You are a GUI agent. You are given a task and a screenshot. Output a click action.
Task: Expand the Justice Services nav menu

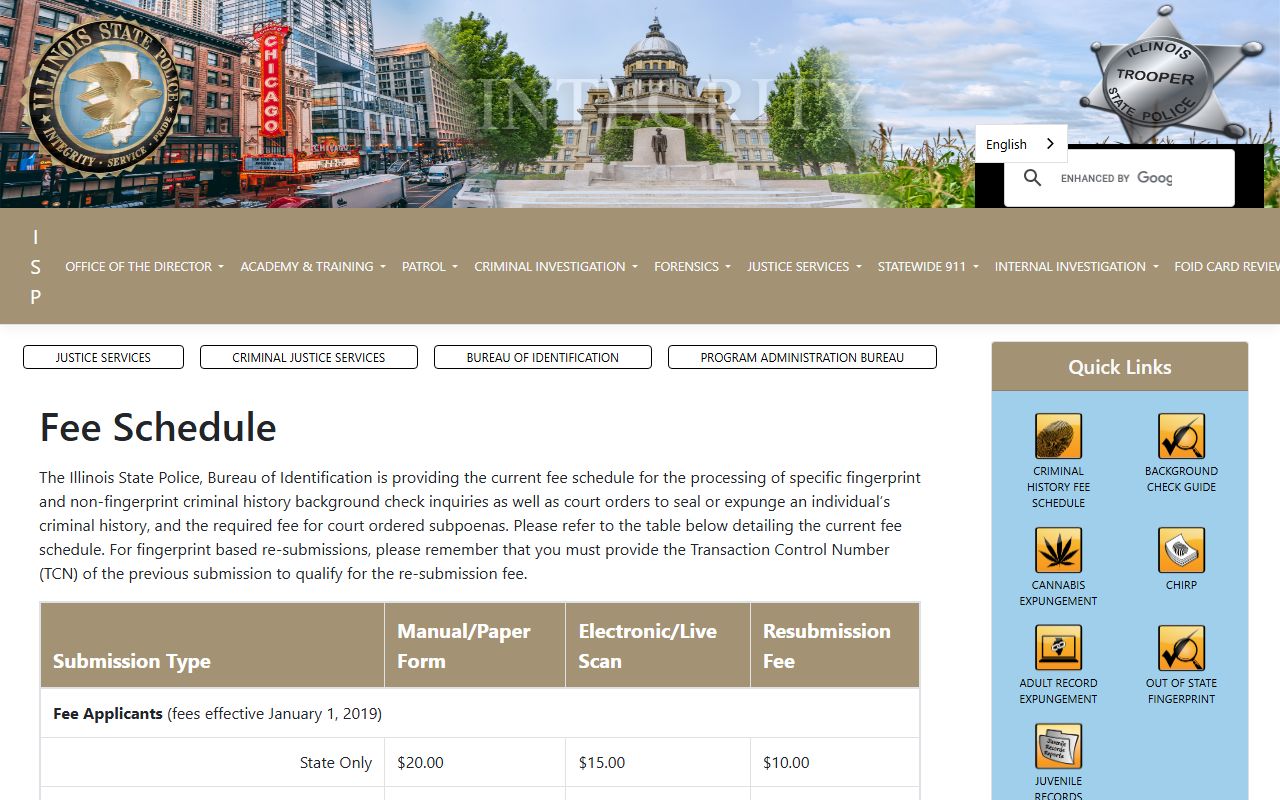tap(804, 266)
